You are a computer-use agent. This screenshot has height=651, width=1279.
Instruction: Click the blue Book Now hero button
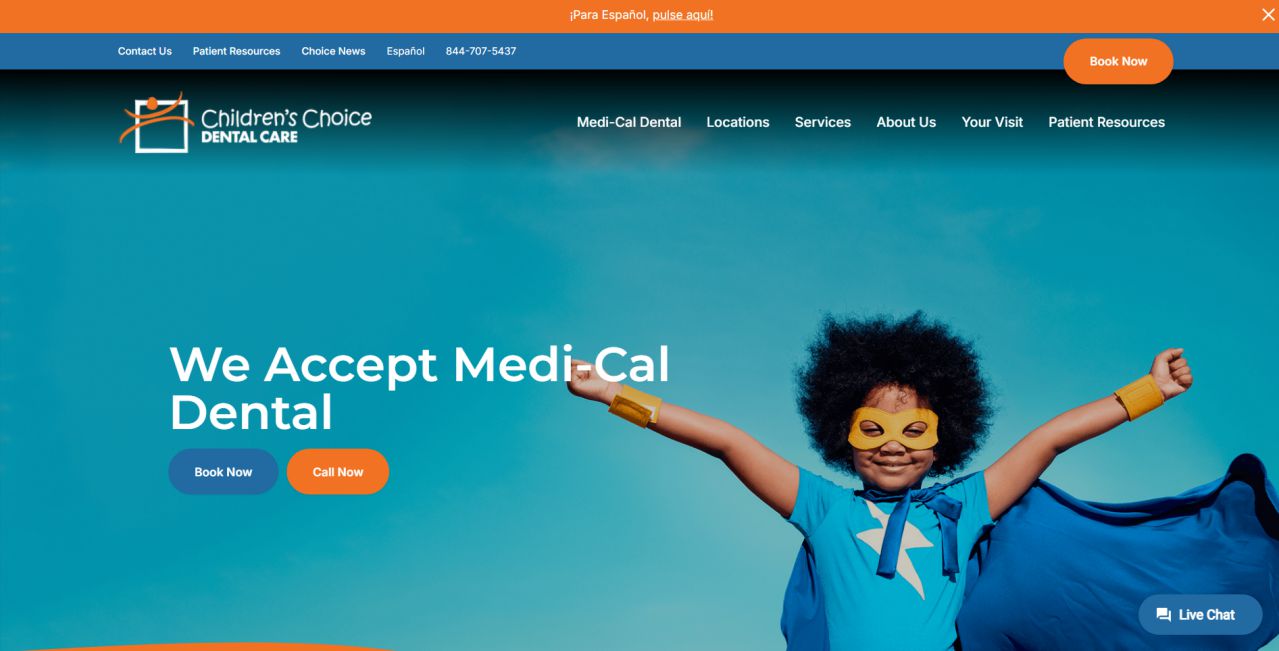coord(223,472)
